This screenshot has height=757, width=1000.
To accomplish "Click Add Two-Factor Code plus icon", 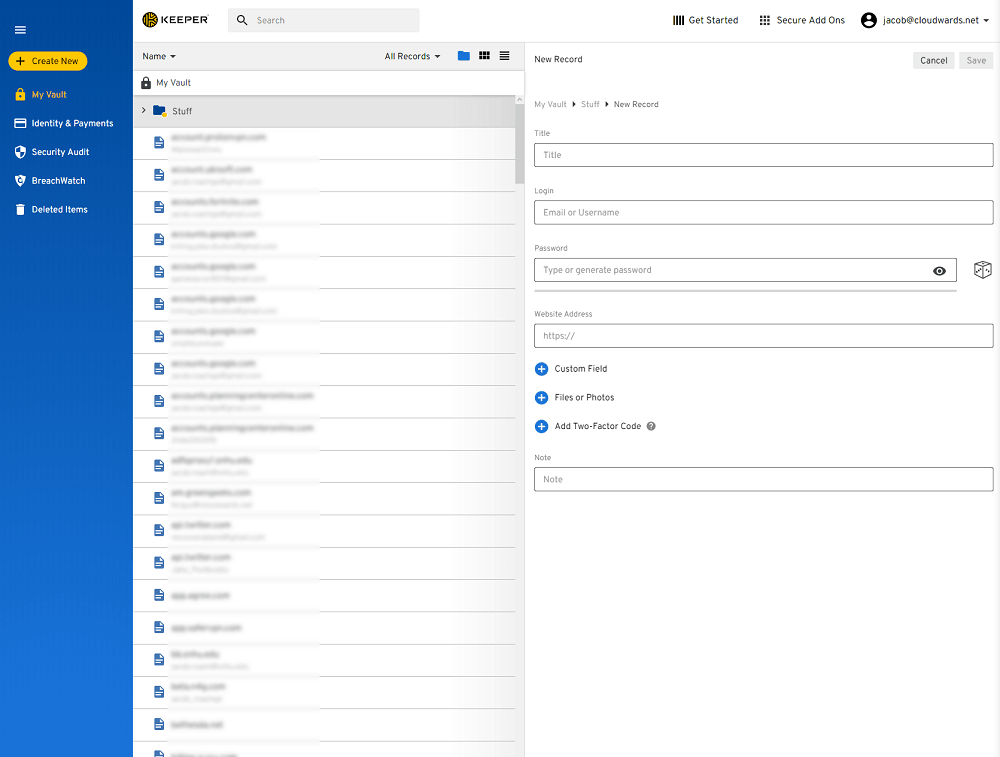I will 541,426.
